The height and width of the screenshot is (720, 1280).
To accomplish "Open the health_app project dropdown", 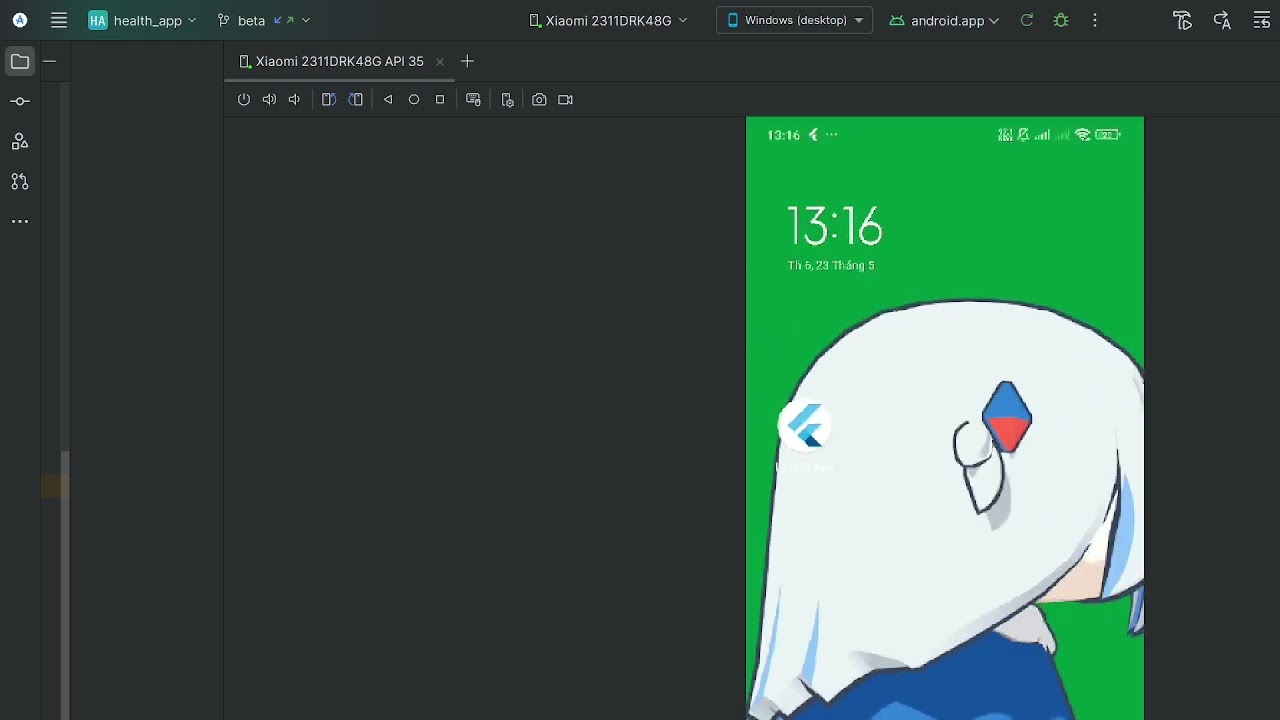I will (143, 20).
